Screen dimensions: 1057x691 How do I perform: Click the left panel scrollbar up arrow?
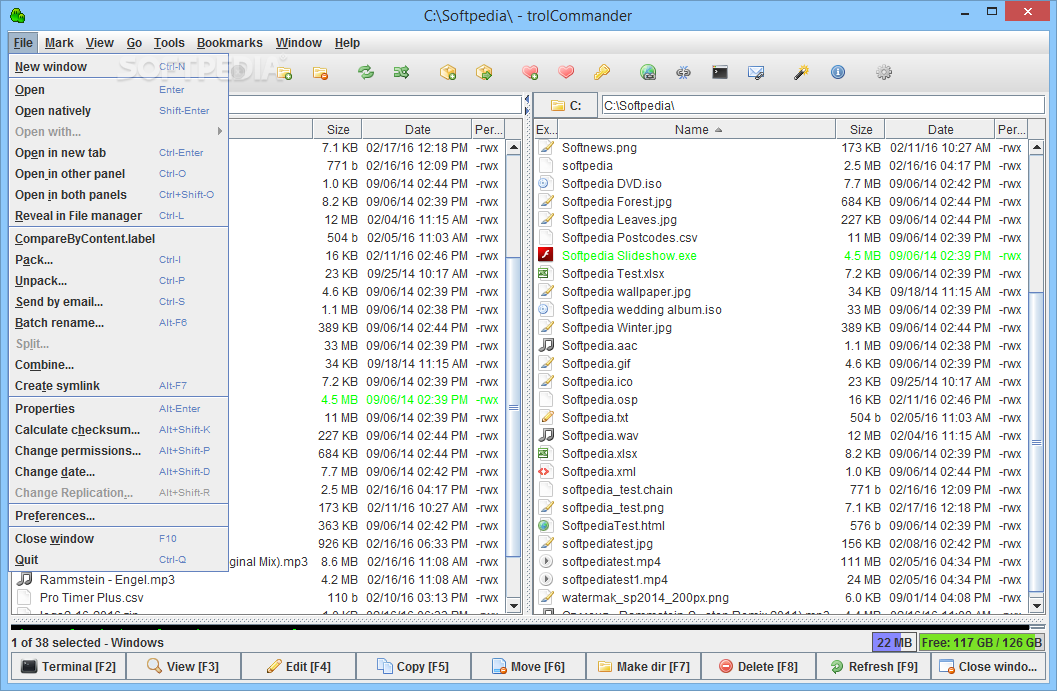tap(514, 148)
